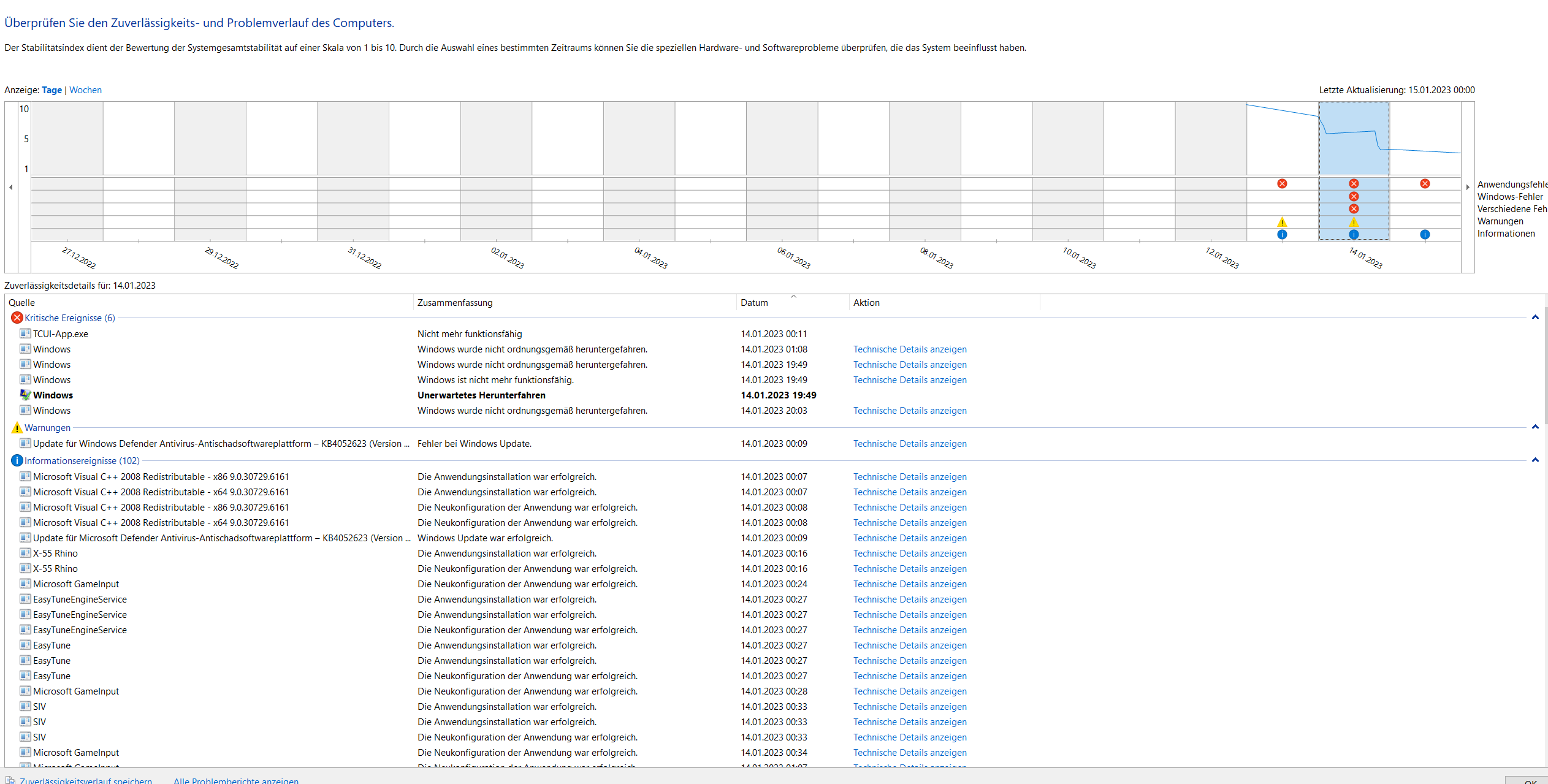Screen dimensions: 1548x784
Task: Click the Windows-Fehler red icon on 14.01.2023
Action: pos(1354,197)
